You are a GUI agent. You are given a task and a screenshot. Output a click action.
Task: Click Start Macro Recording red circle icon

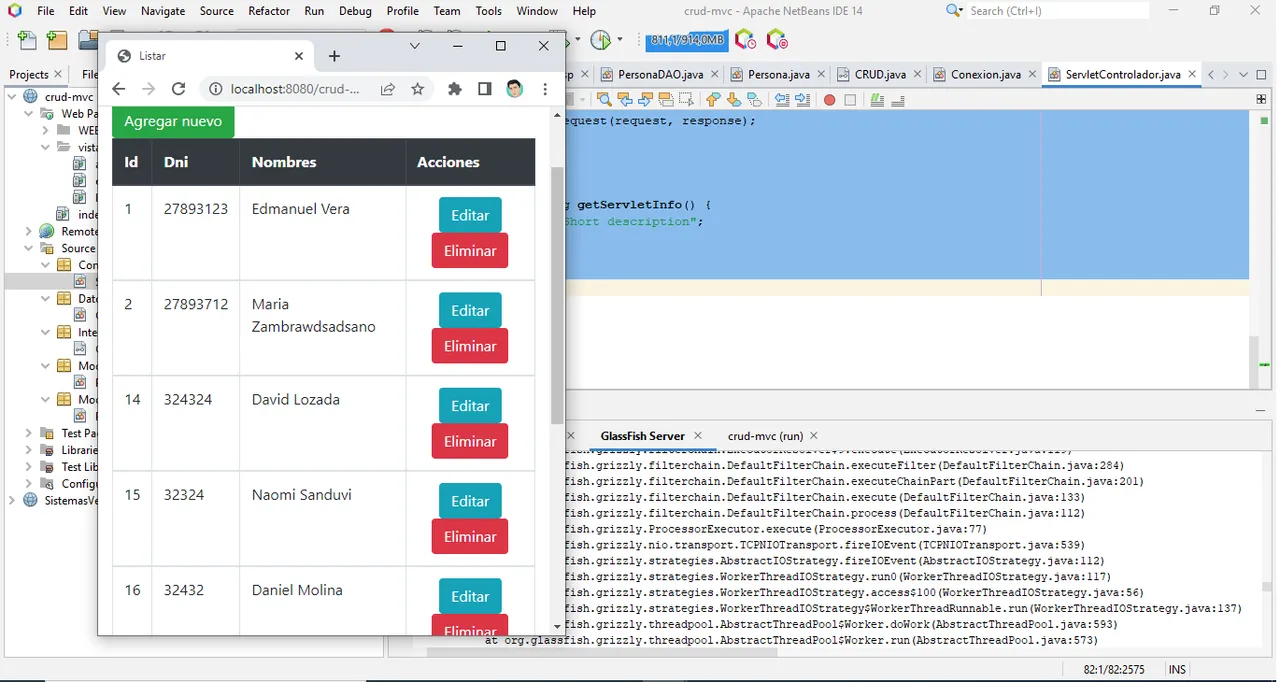click(x=829, y=100)
